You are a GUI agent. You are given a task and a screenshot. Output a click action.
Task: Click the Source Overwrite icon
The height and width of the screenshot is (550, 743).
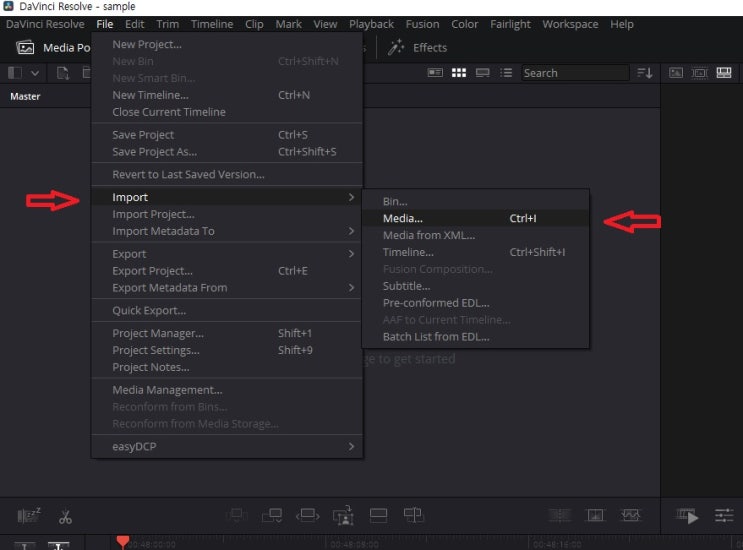click(413, 515)
